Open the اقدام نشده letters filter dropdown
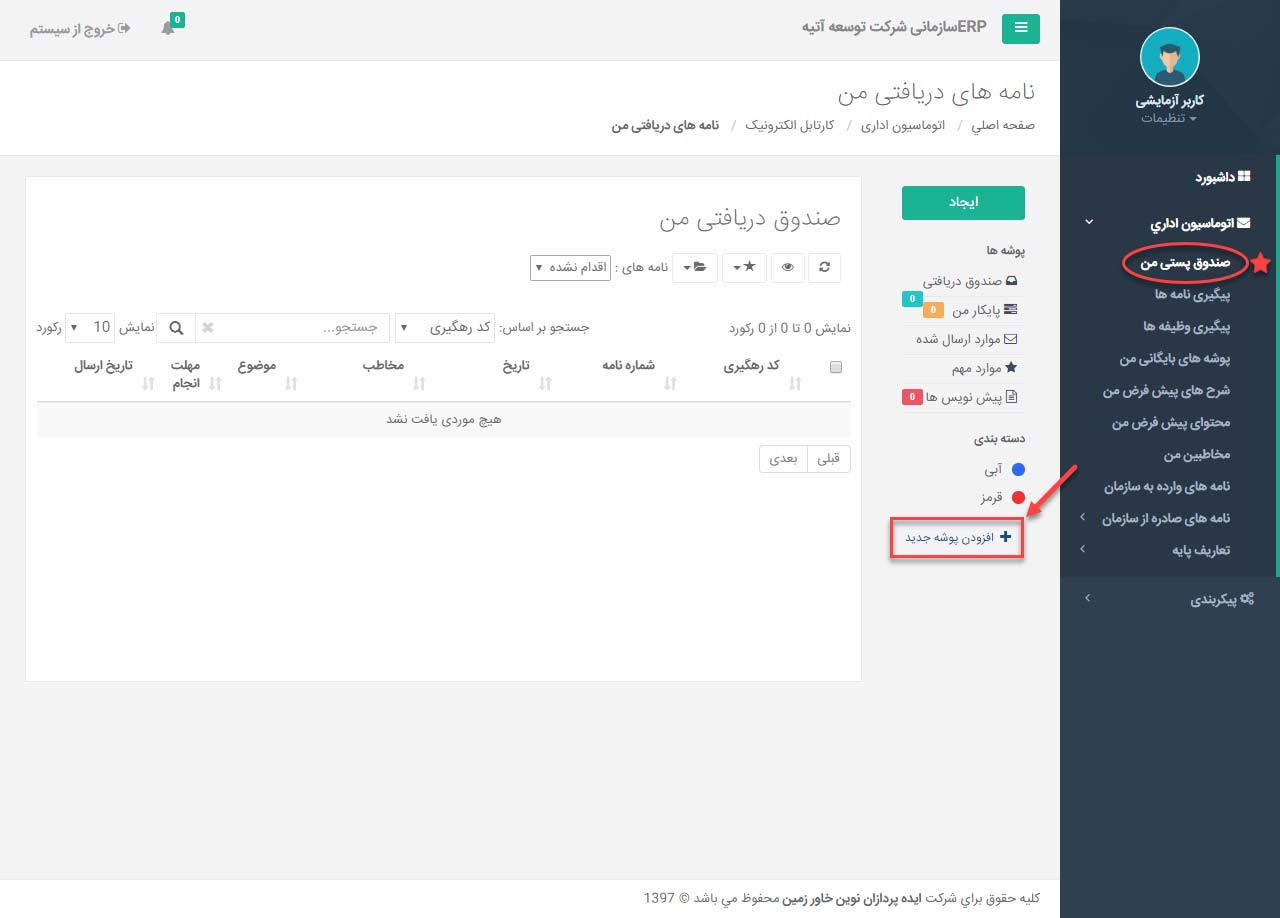 [x=570, y=268]
